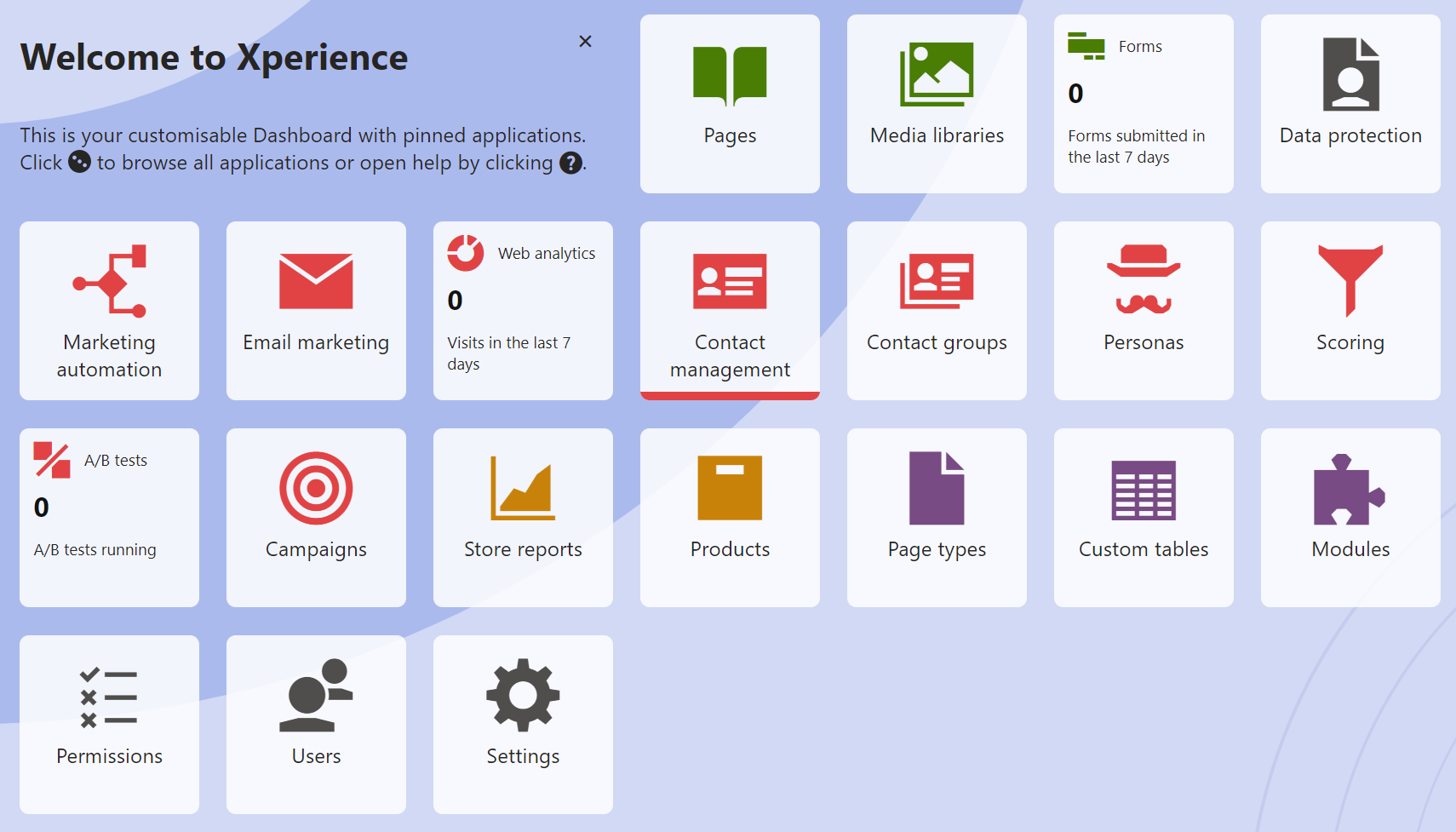Click the A/B tests split icon
Image resolution: width=1456 pixels, height=832 pixels.
pos(52,460)
